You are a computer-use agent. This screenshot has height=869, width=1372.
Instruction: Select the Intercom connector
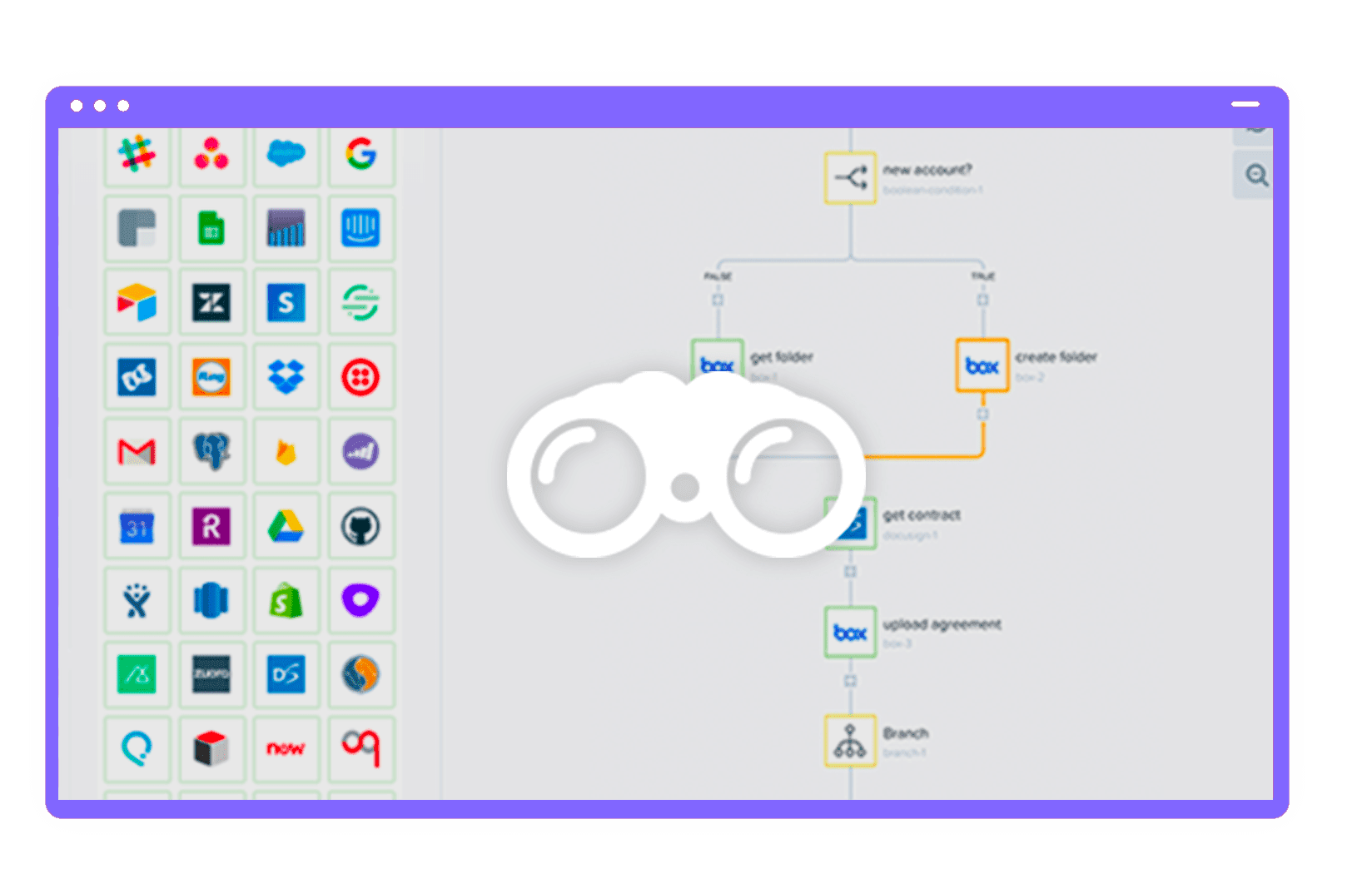coord(361,228)
